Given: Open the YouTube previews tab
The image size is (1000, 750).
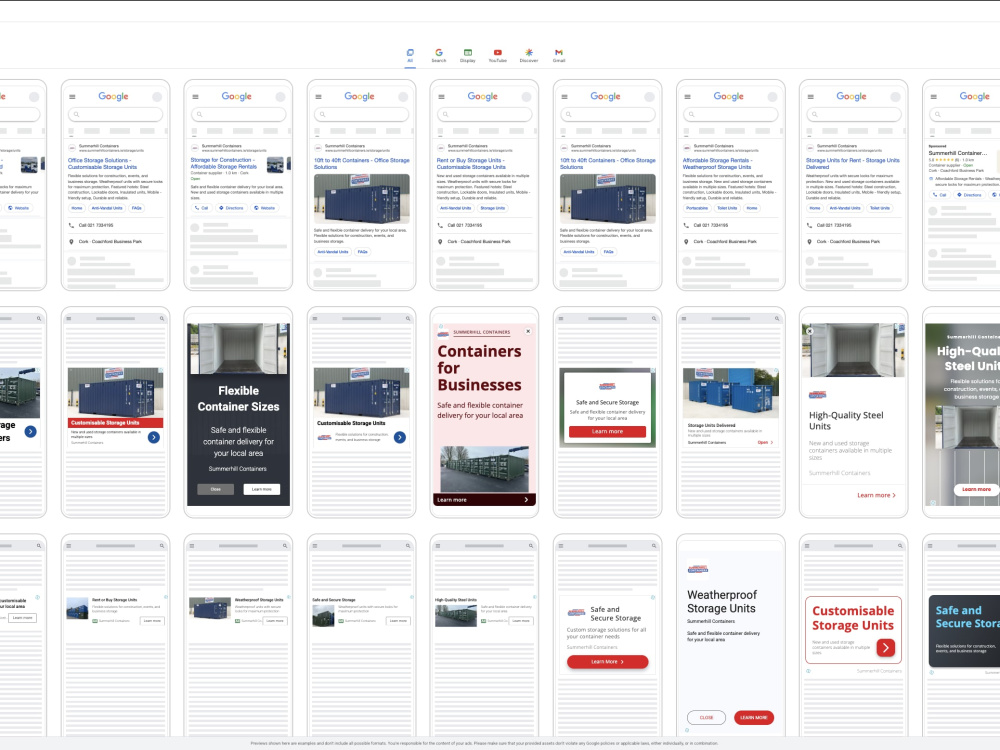Looking at the screenshot, I should point(497,55).
